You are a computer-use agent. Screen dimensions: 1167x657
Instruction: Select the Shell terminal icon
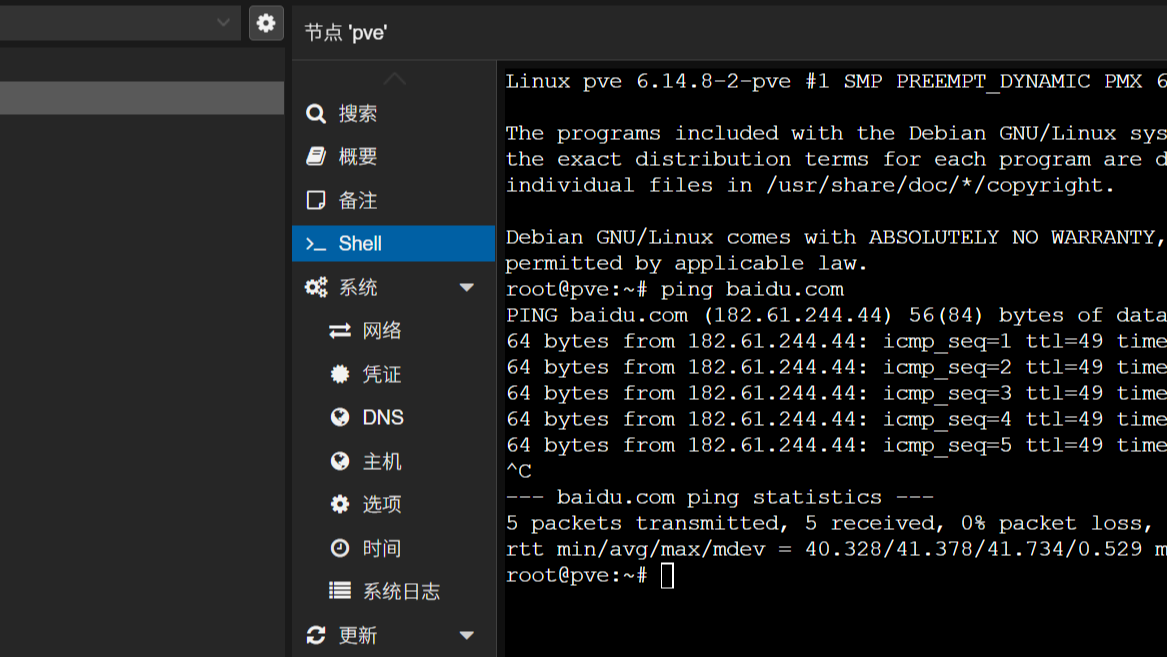coord(315,243)
